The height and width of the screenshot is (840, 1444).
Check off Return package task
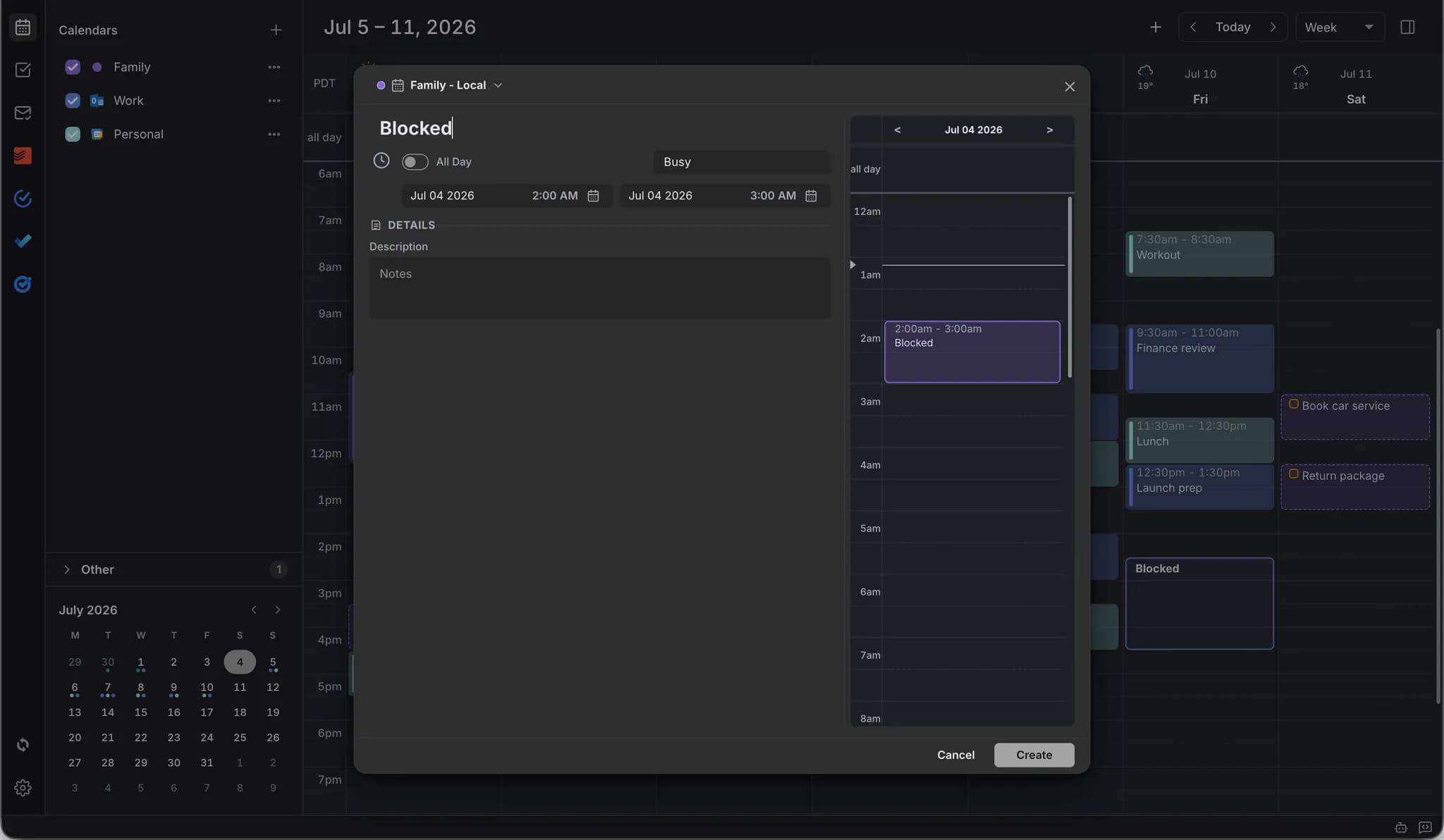click(1293, 474)
